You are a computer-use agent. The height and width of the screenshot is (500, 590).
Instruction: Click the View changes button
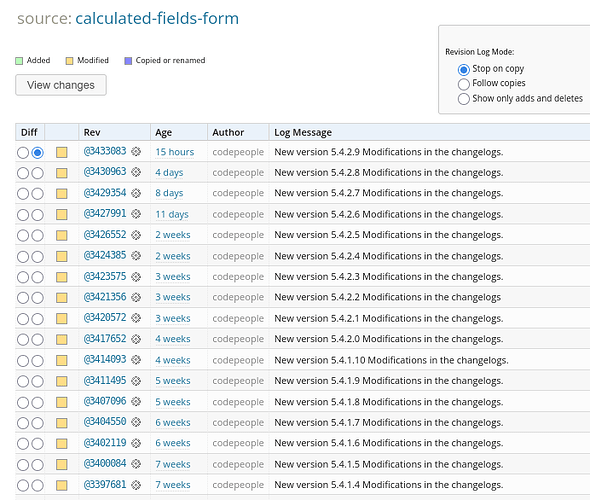(61, 85)
